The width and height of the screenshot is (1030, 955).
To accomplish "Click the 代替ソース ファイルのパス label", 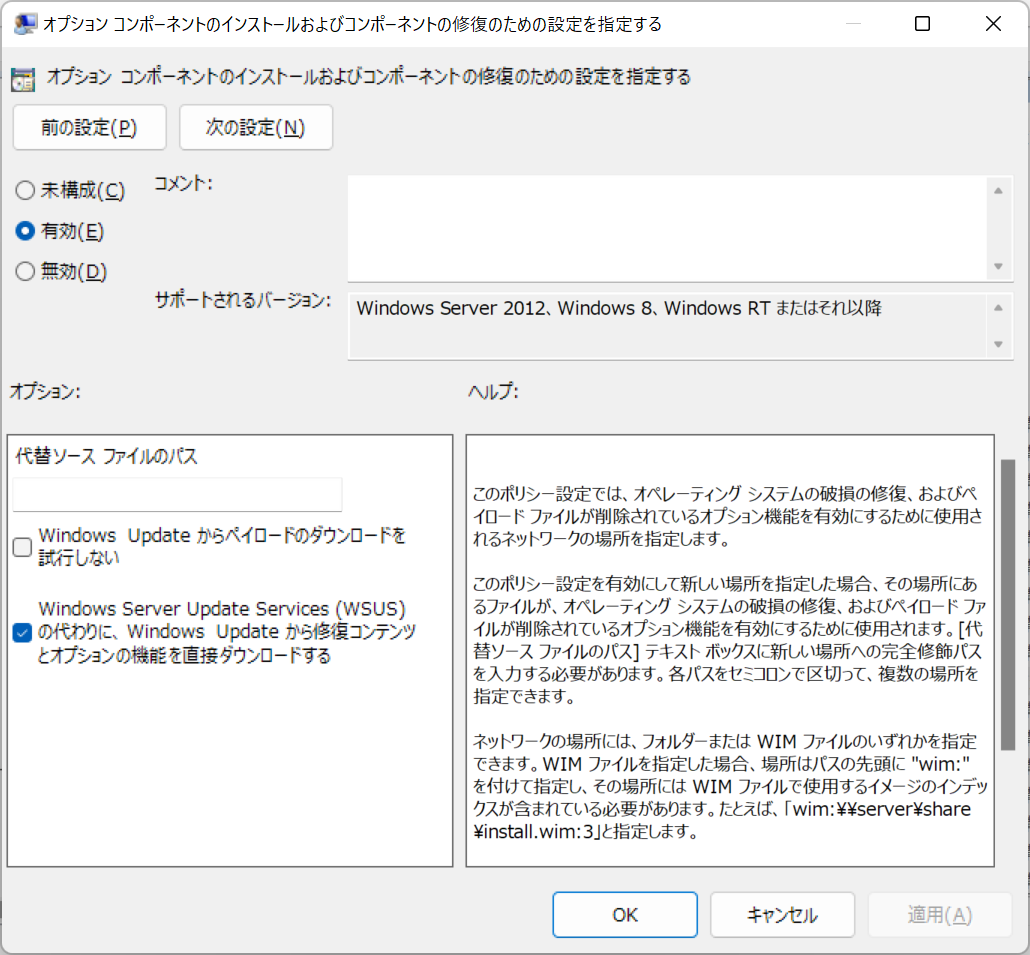I will [x=106, y=456].
